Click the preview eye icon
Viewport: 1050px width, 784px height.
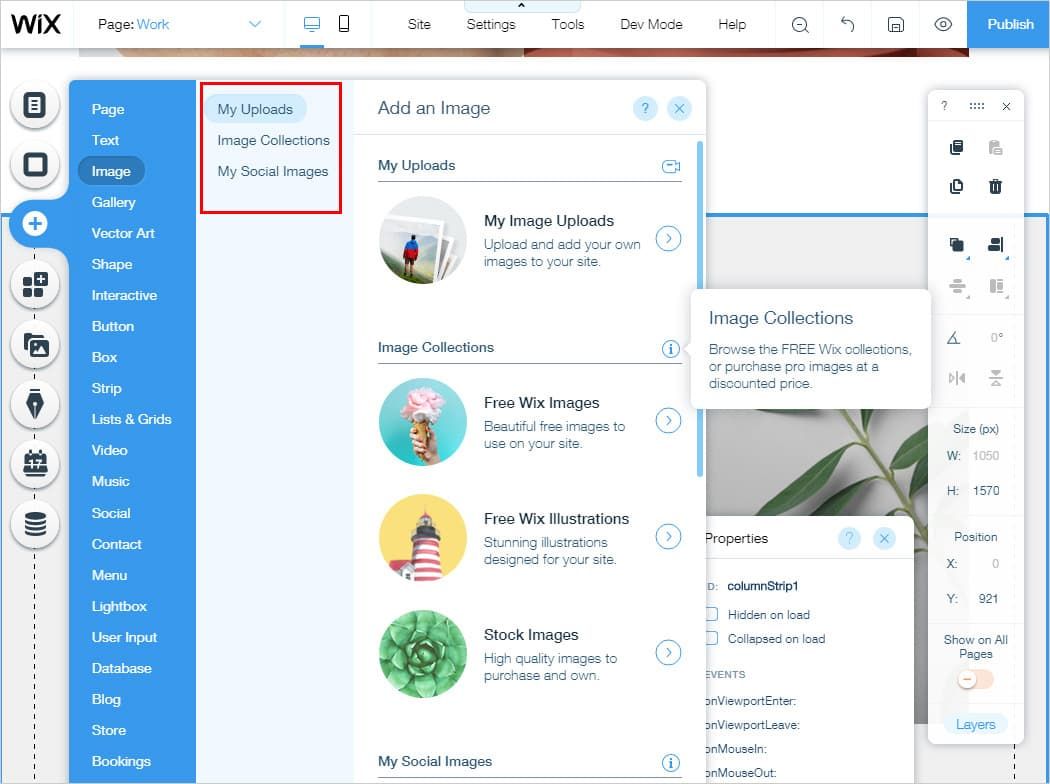pyautogui.click(x=943, y=25)
